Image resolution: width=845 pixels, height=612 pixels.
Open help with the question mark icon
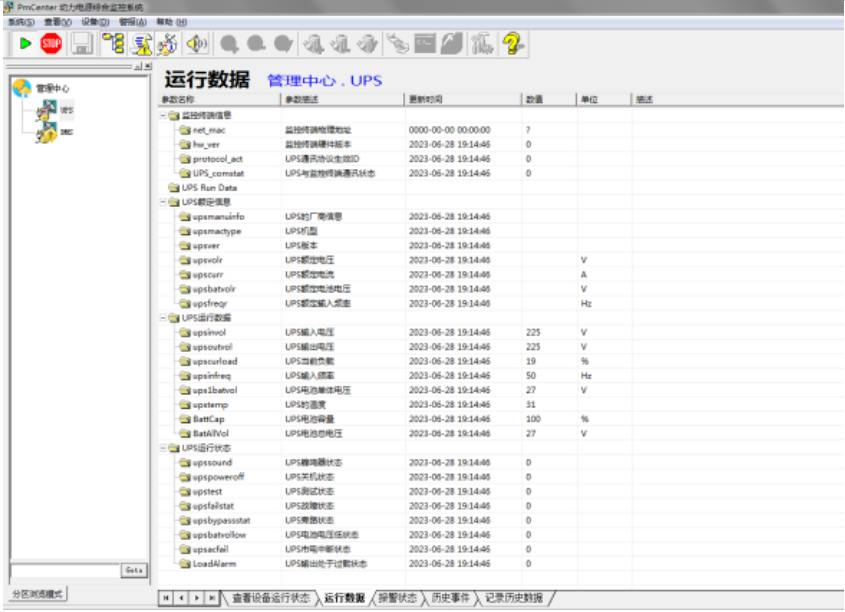[514, 43]
